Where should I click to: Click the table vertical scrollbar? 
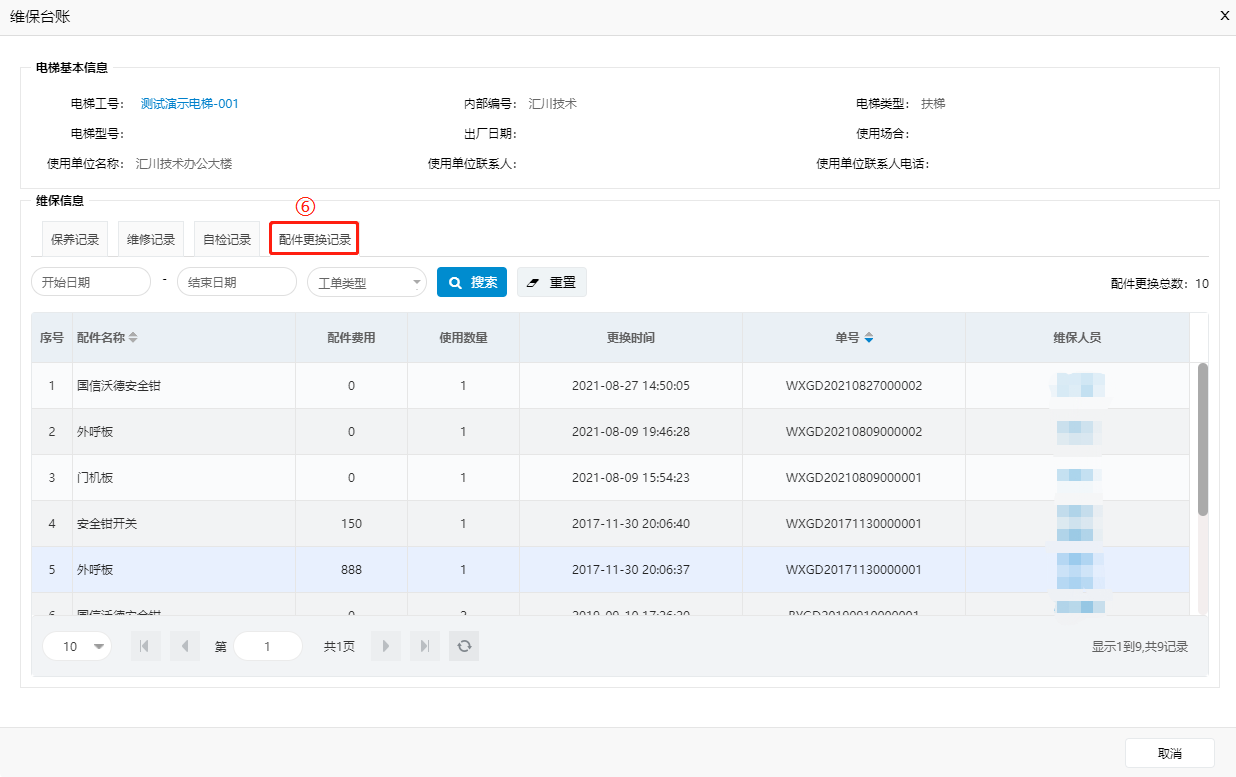pos(1203,440)
